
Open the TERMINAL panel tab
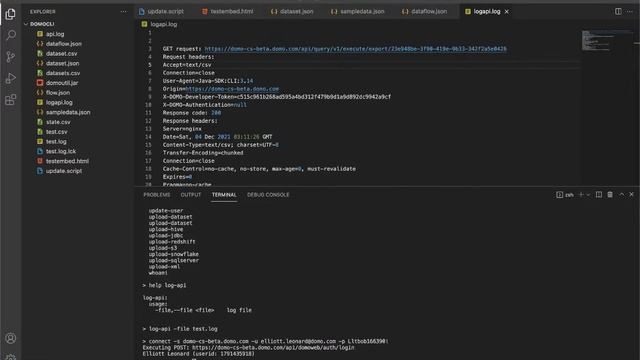224,195
